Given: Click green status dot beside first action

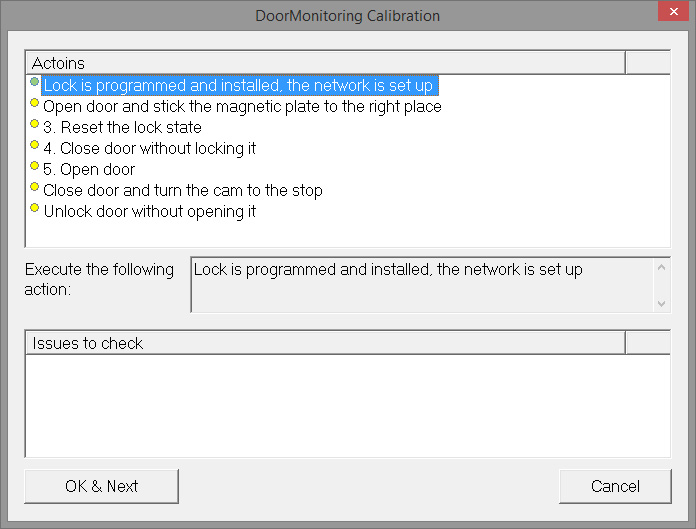Looking at the screenshot, I should tap(35, 82).
